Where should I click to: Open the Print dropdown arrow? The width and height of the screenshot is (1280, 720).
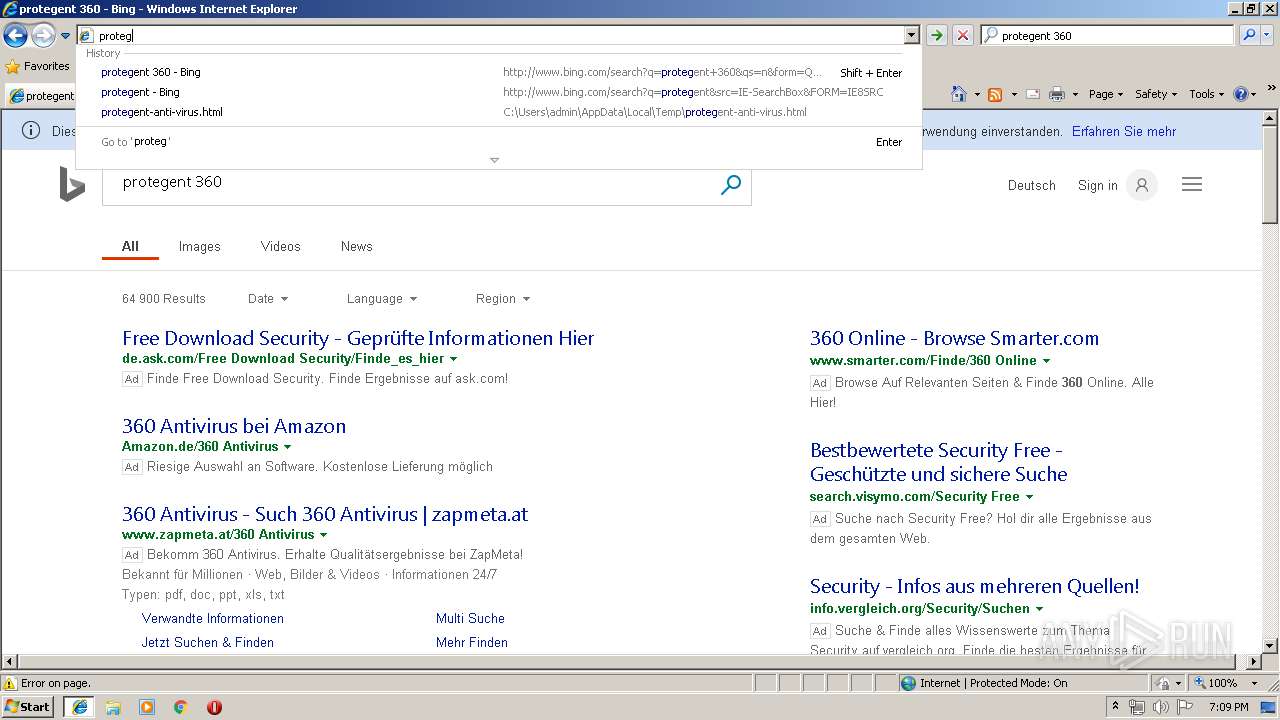[x=1075, y=94]
